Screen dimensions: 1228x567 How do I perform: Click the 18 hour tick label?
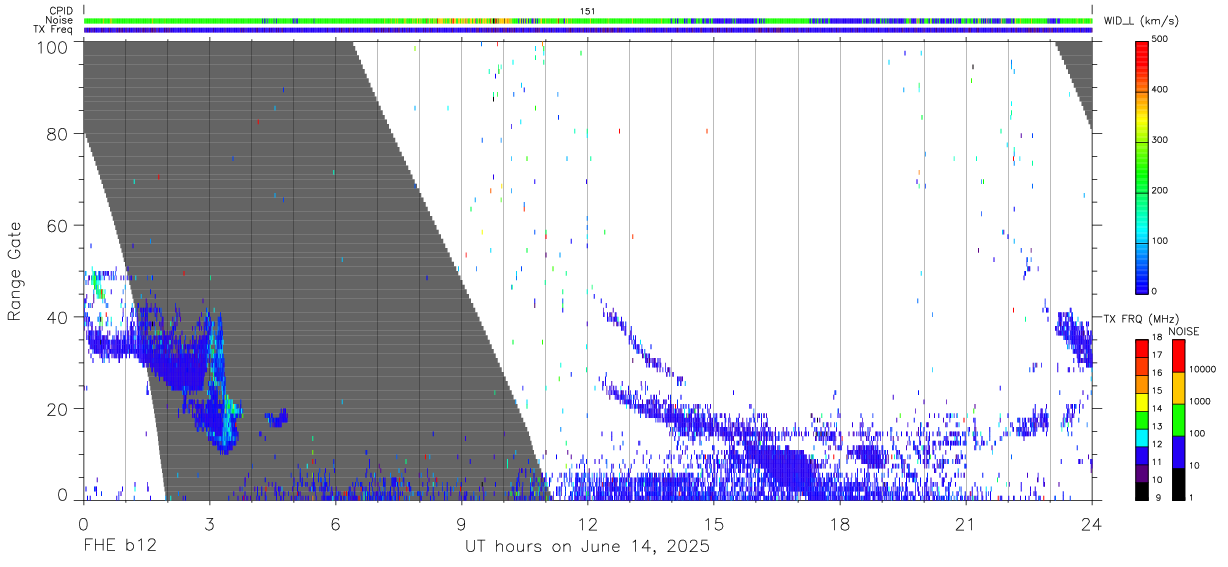coord(839,523)
